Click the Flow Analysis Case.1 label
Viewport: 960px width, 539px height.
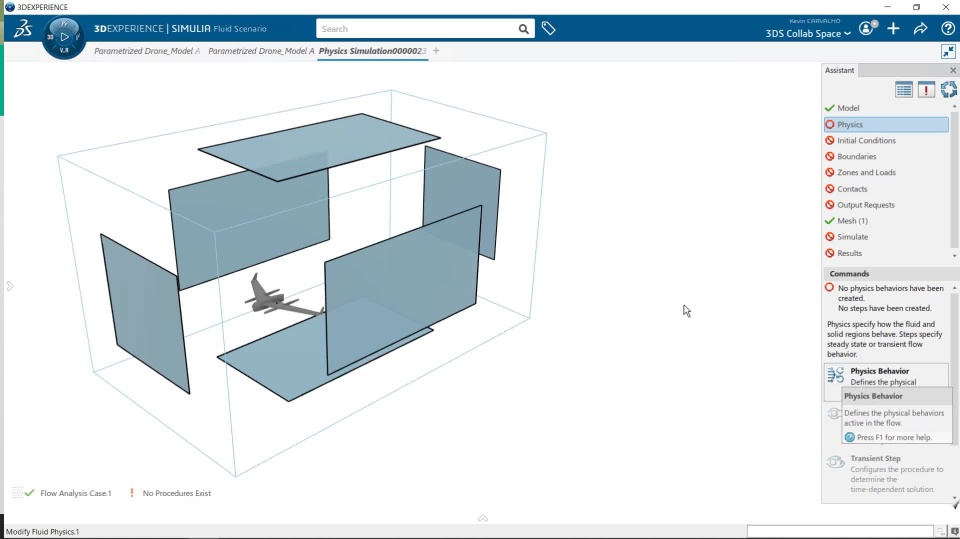pyautogui.click(x=76, y=493)
